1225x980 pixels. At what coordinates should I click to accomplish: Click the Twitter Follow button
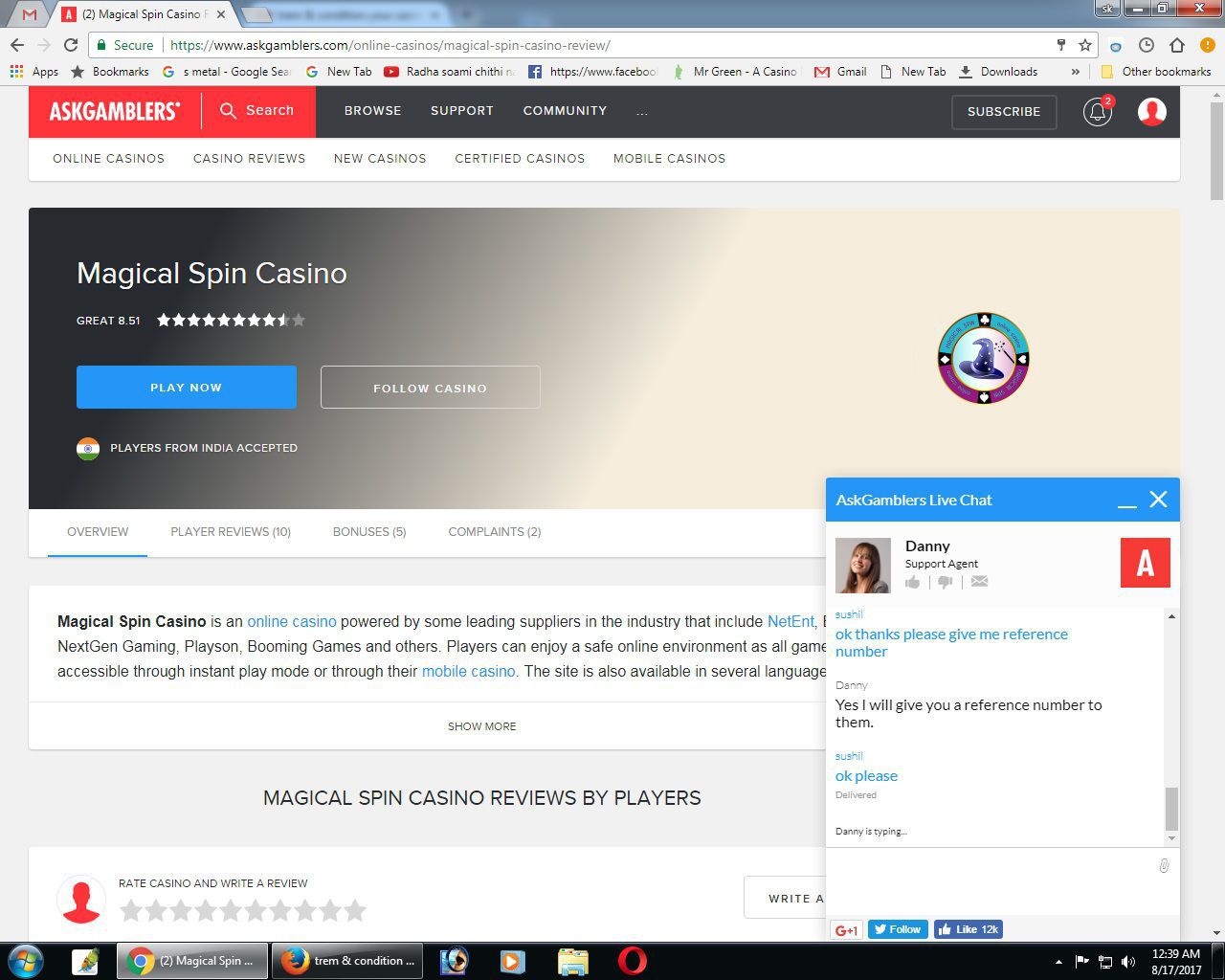coord(897,929)
